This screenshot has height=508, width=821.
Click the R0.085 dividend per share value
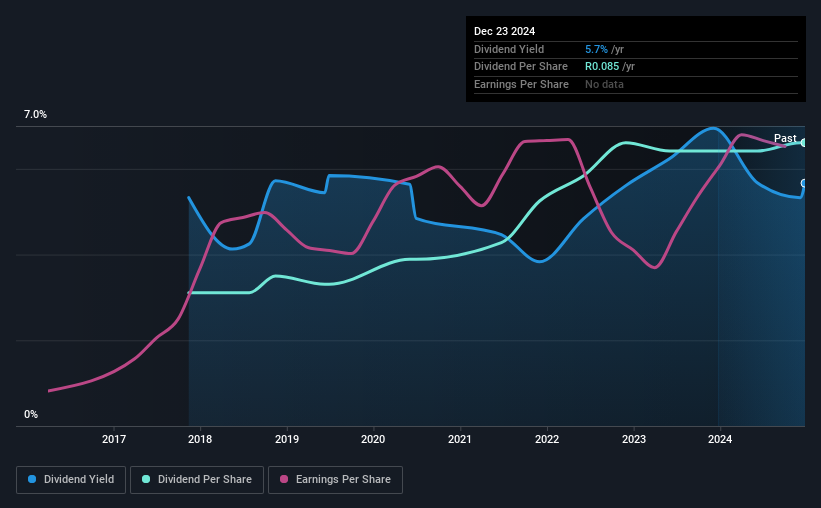point(602,67)
